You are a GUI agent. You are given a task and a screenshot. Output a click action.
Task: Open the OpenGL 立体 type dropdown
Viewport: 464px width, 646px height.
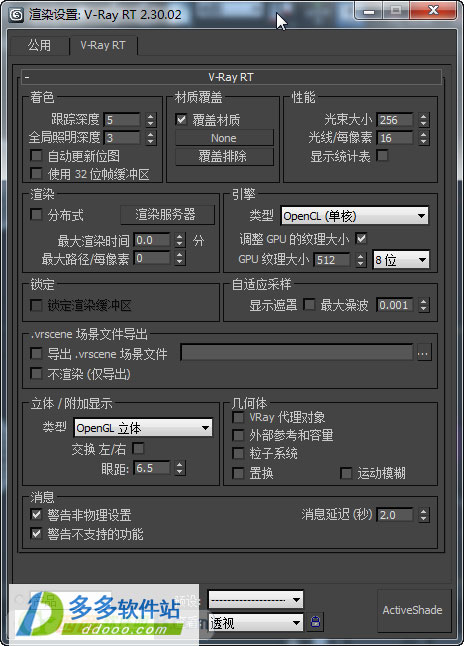(x=143, y=428)
